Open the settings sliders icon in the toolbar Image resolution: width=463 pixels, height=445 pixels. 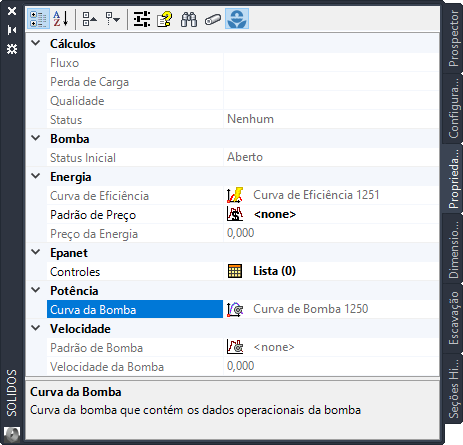point(142,19)
